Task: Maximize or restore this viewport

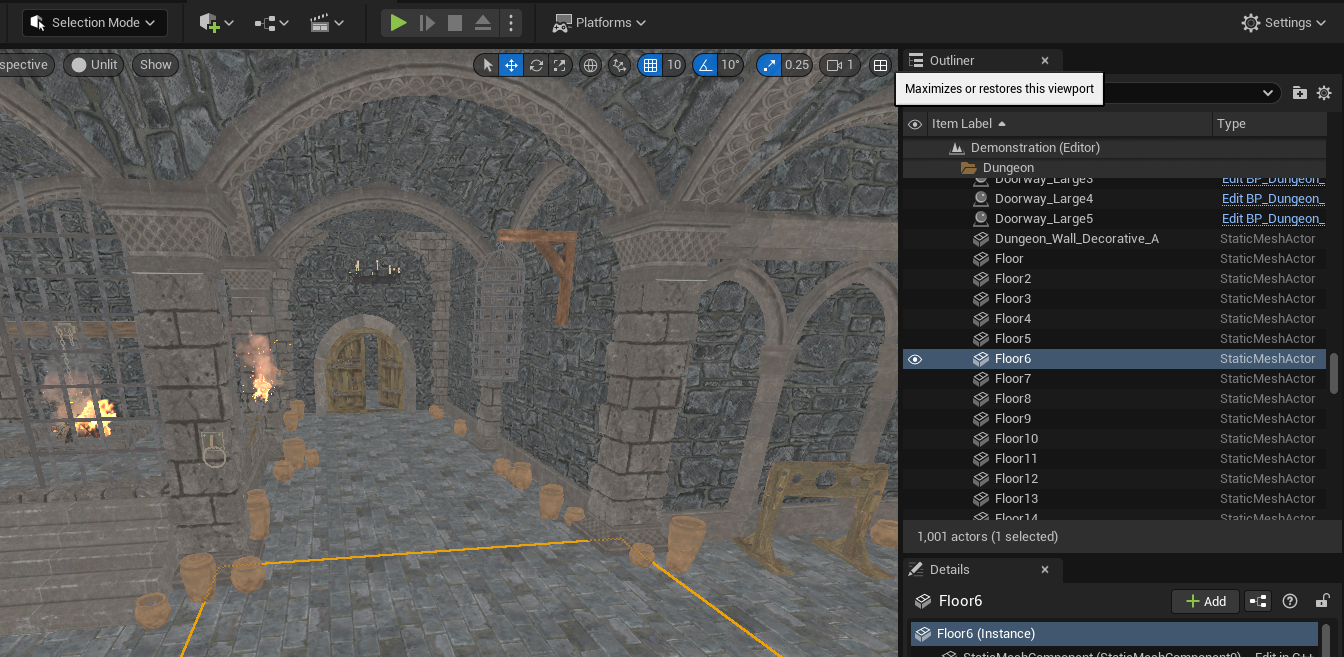Action: click(x=880, y=65)
